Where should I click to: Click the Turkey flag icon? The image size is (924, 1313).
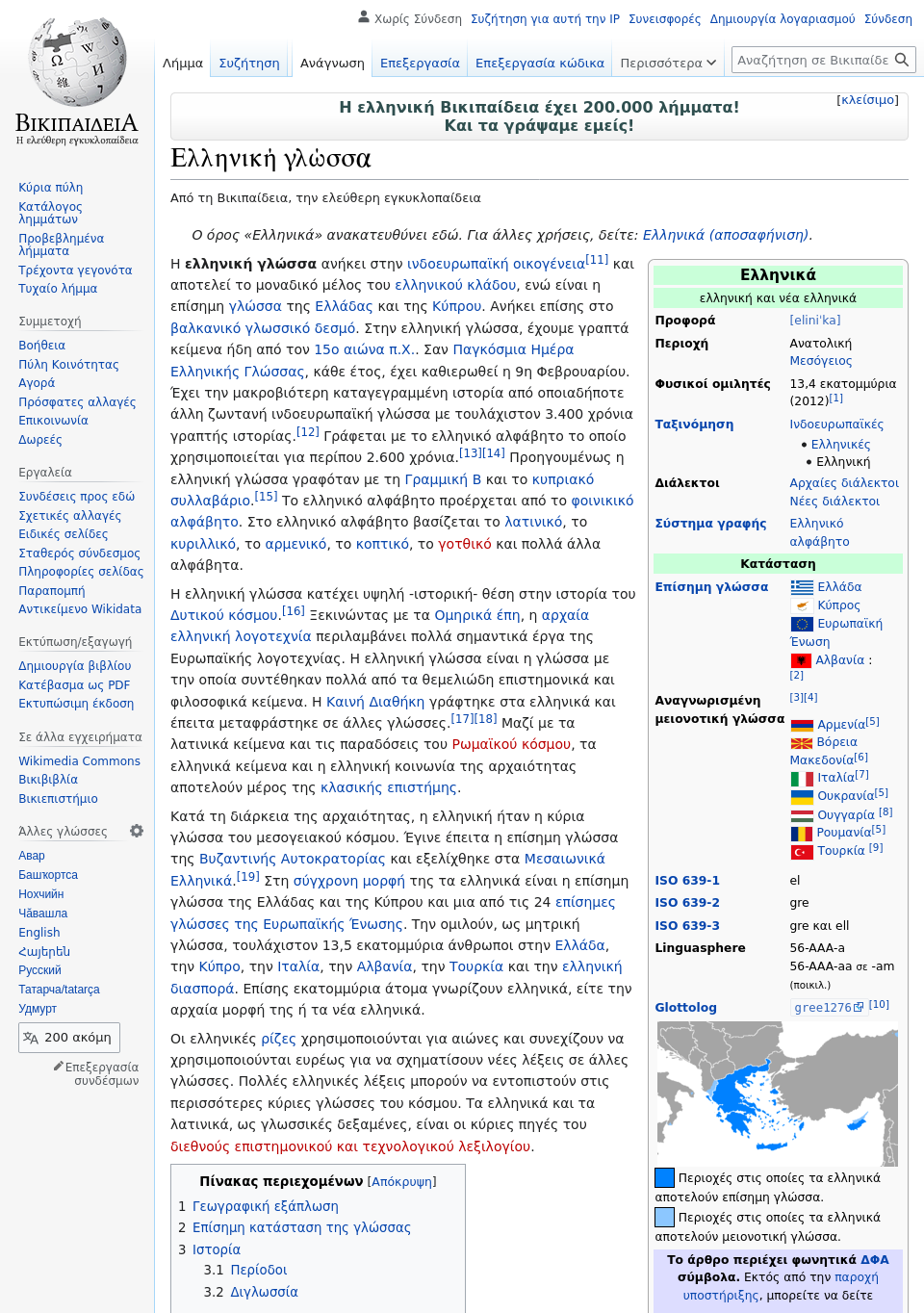(x=802, y=851)
